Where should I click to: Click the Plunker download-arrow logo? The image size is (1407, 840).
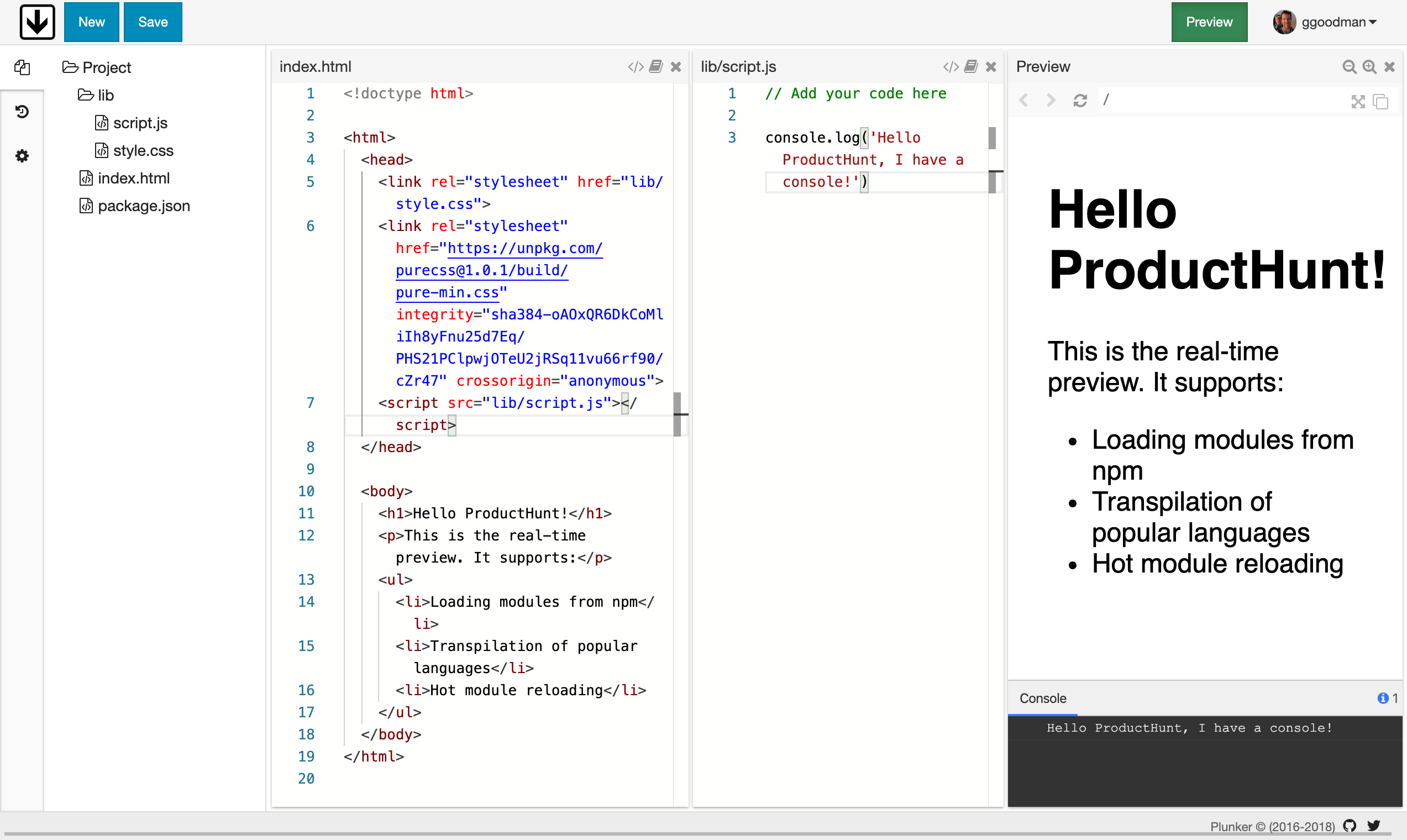click(38, 22)
